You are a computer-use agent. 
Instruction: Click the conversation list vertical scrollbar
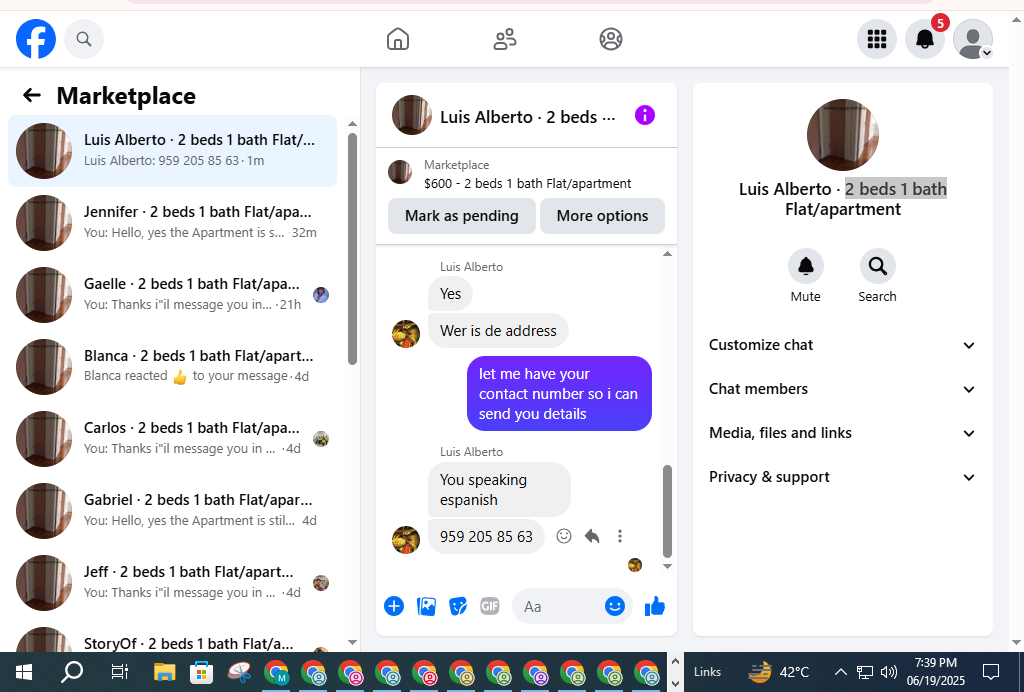tap(353, 249)
